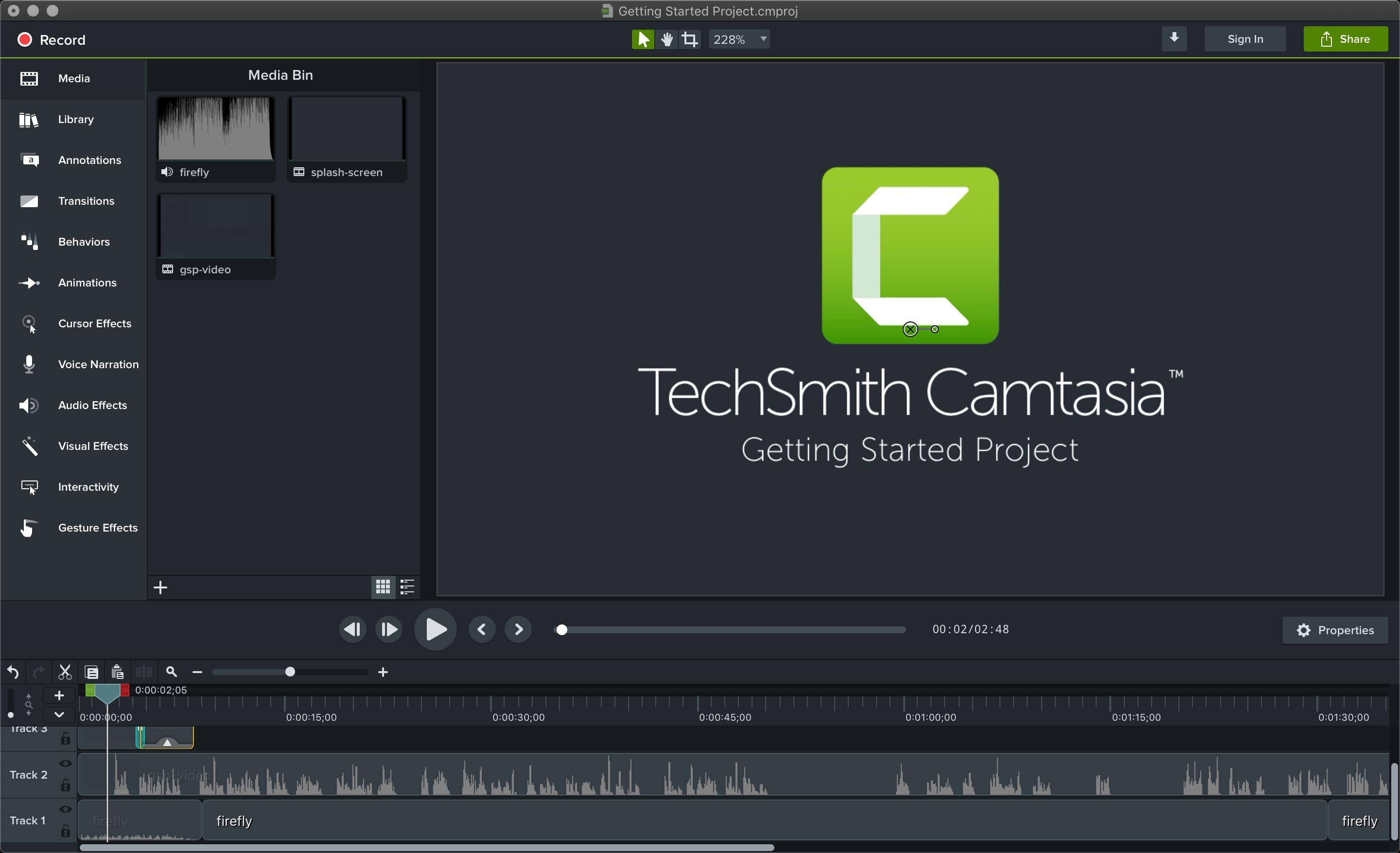Click the Undo arrow icon
The image size is (1400, 853).
point(13,672)
